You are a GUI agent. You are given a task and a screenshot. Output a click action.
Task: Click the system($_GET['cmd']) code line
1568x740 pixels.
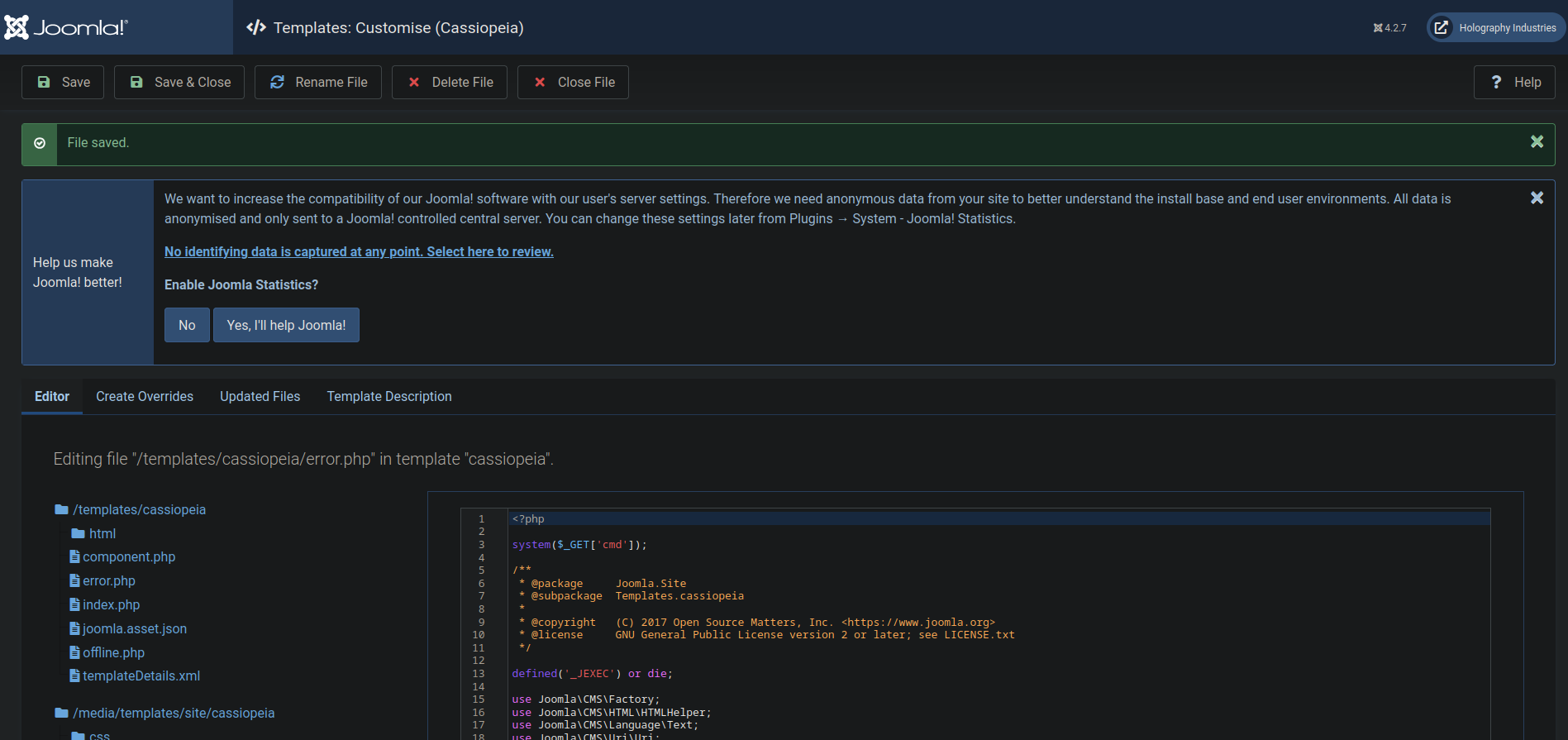click(579, 545)
